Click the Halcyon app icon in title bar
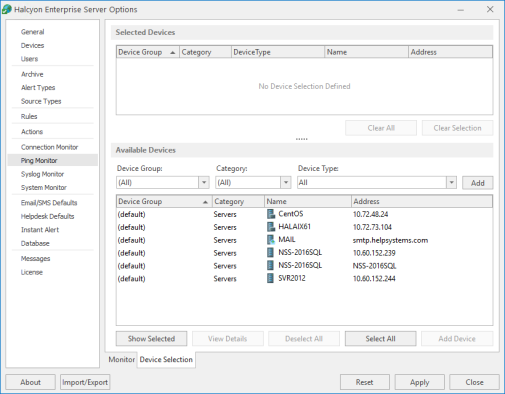This screenshot has height=394, width=505. (7, 9)
